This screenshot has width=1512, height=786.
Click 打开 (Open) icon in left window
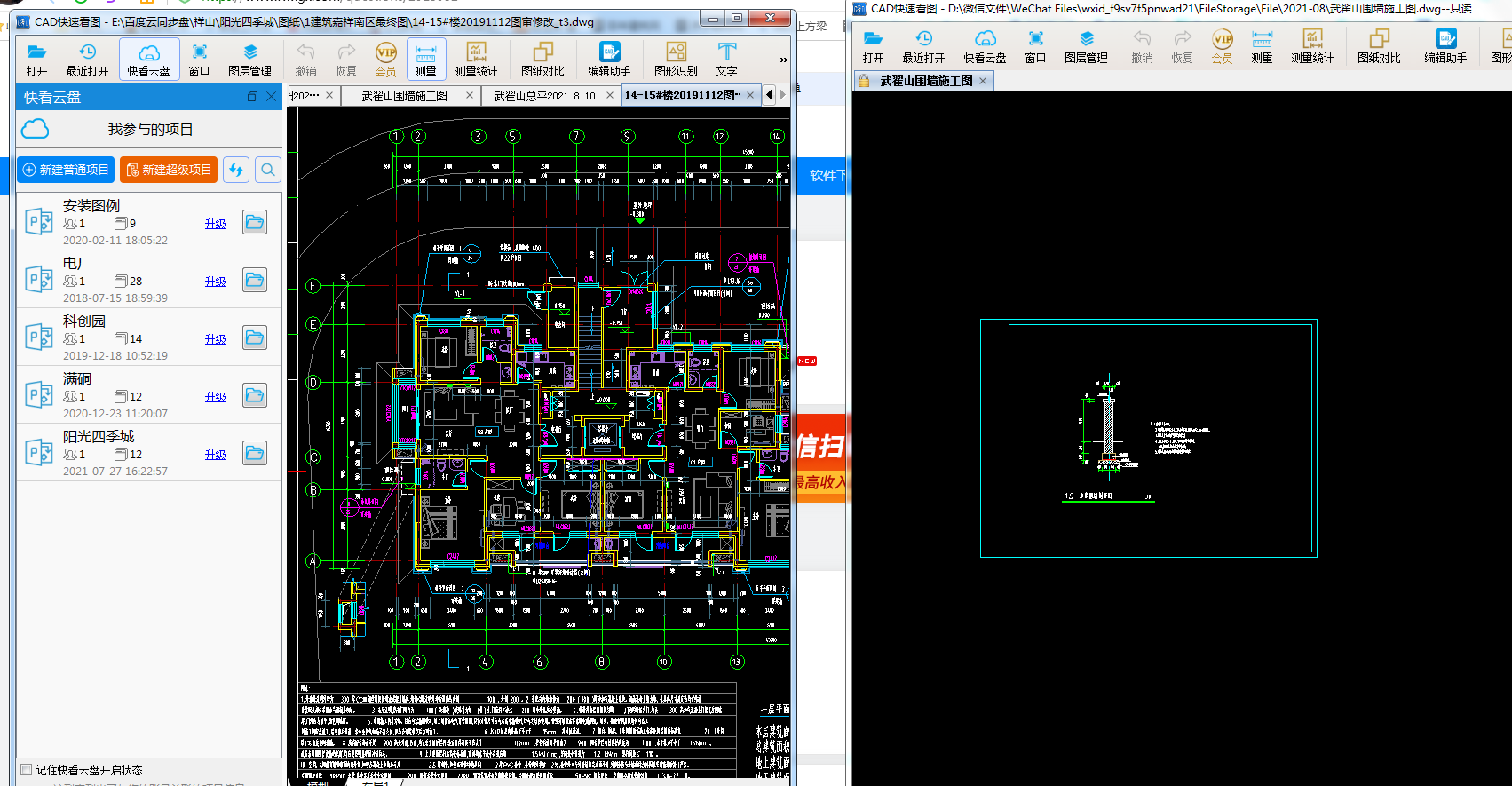pyautogui.click(x=36, y=60)
